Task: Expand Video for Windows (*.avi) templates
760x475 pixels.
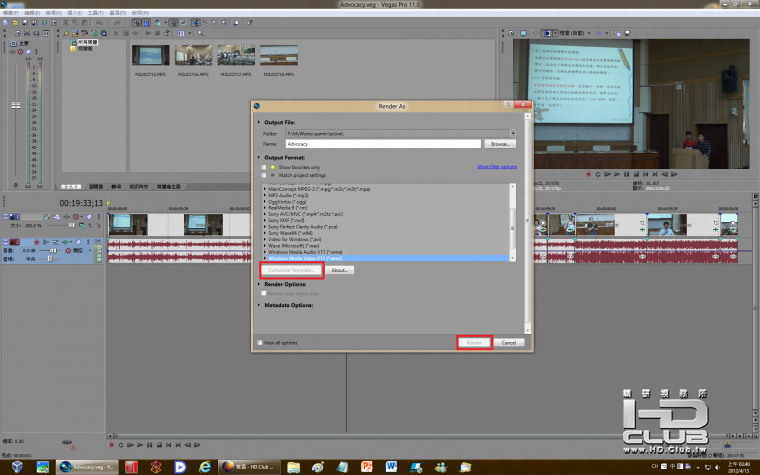Action: [x=265, y=239]
